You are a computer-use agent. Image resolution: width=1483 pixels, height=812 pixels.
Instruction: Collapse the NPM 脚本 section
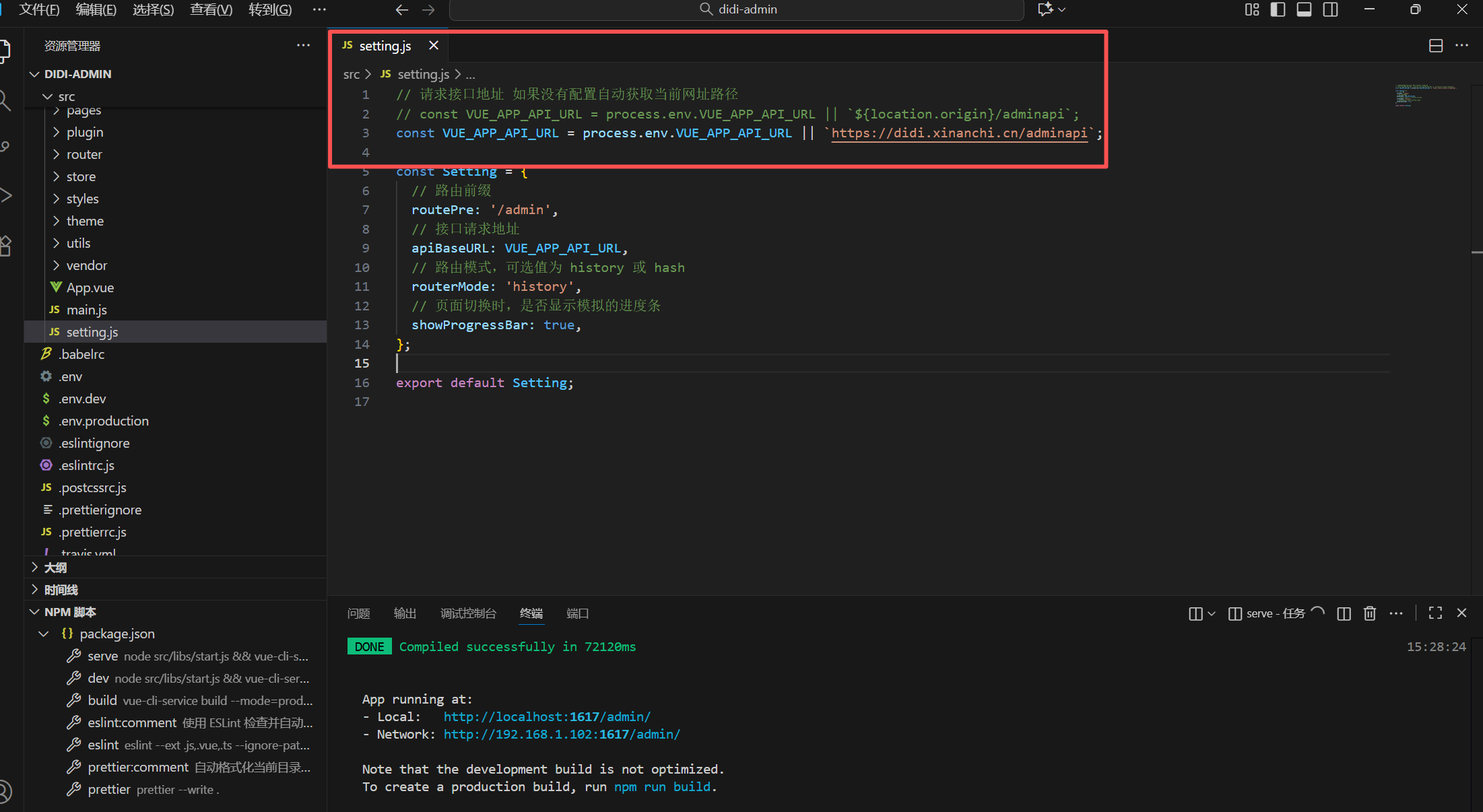tap(70, 612)
